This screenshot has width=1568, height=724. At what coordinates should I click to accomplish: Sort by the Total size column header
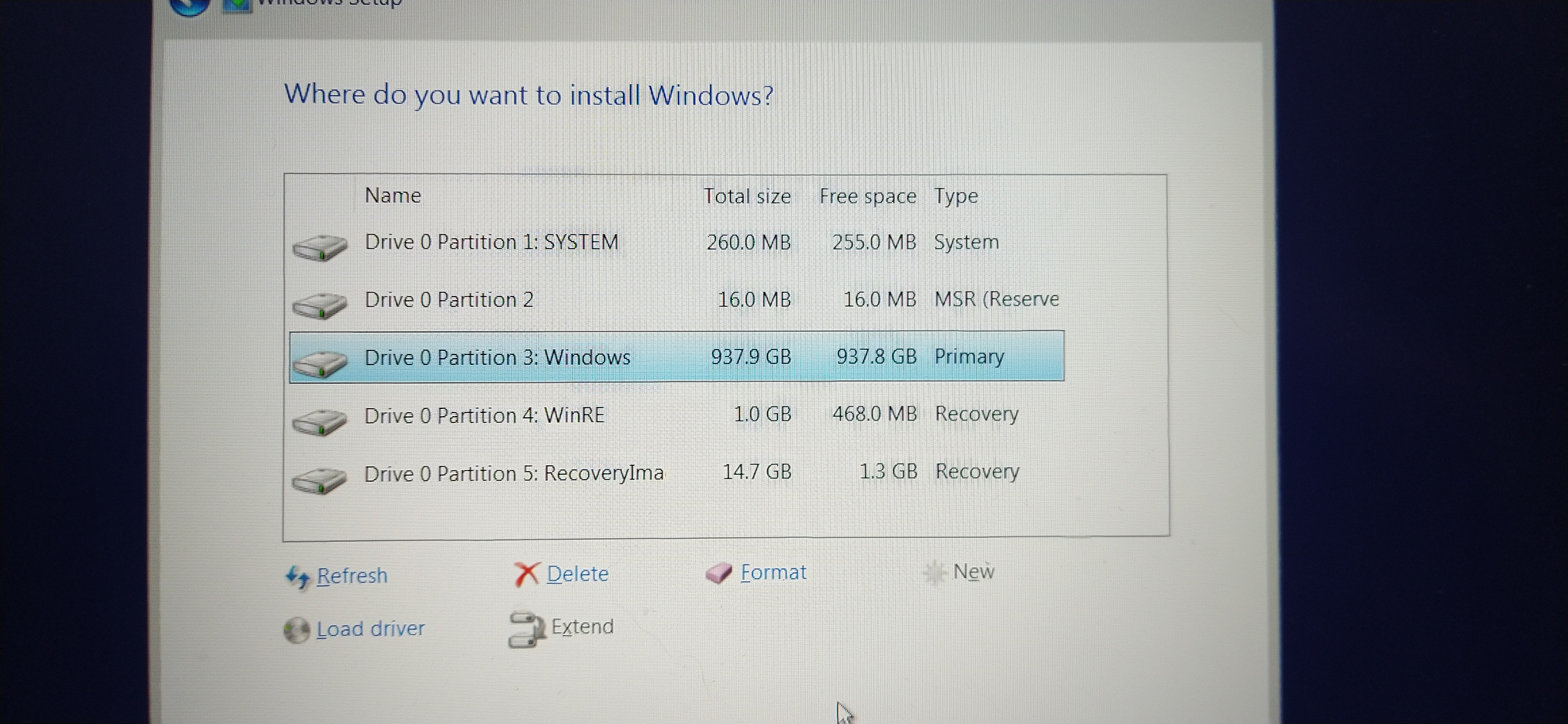(746, 196)
